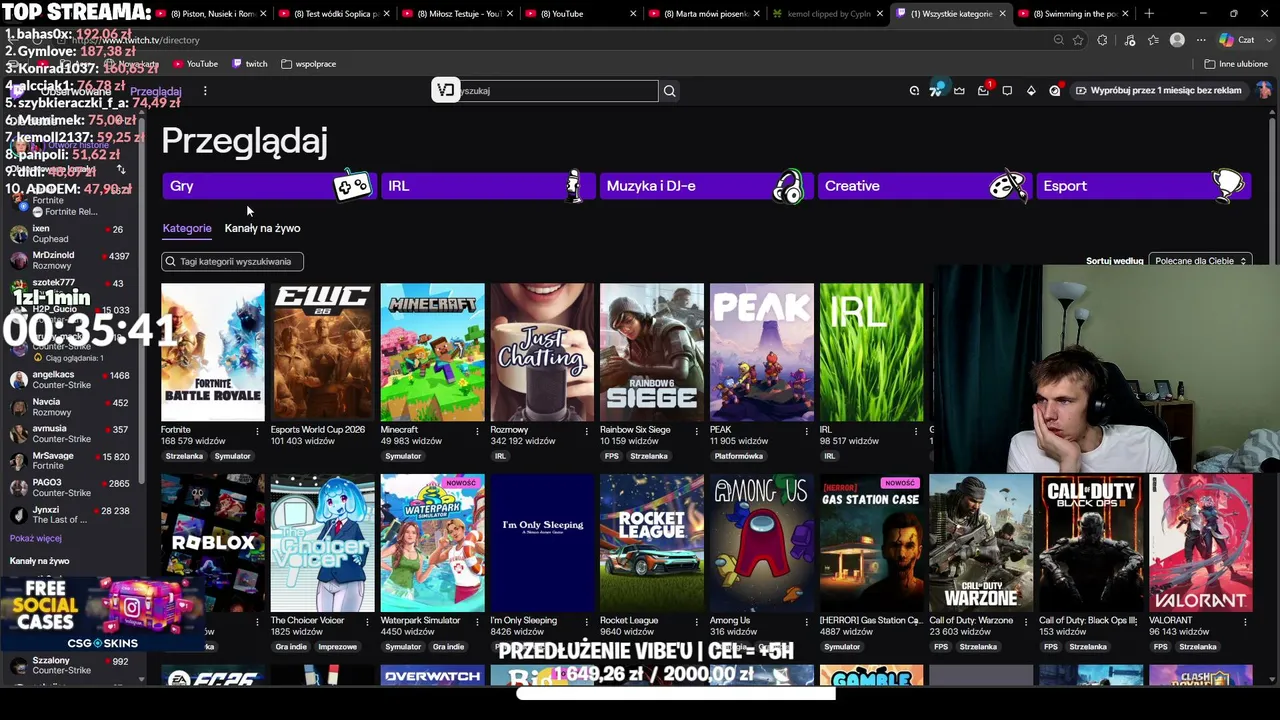Open the Call of Duty Warzone cover
The width and height of the screenshot is (1280, 720).
(x=981, y=543)
